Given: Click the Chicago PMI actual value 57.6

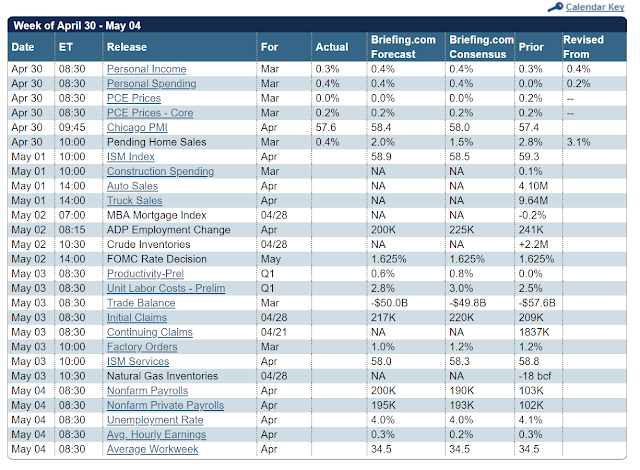Looking at the screenshot, I should pyautogui.click(x=326, y=128).
